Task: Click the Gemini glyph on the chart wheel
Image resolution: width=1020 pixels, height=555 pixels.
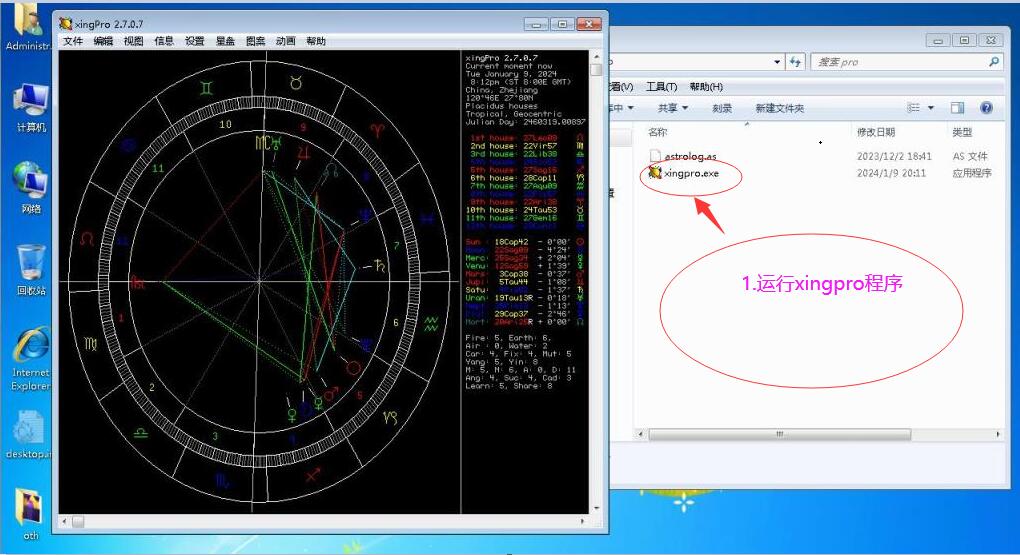Action: point(206,88)
